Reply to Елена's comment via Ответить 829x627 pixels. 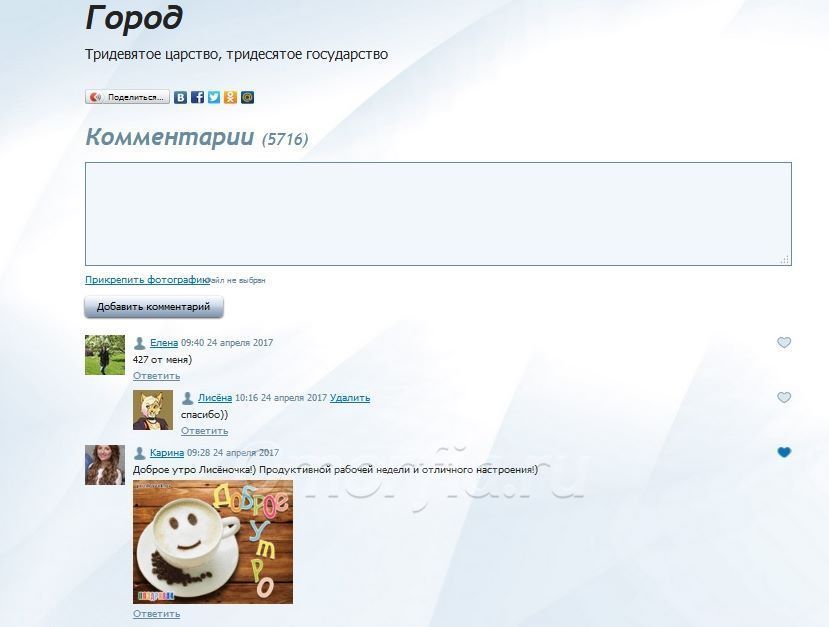pyautogui.click(x=156, y=376)
